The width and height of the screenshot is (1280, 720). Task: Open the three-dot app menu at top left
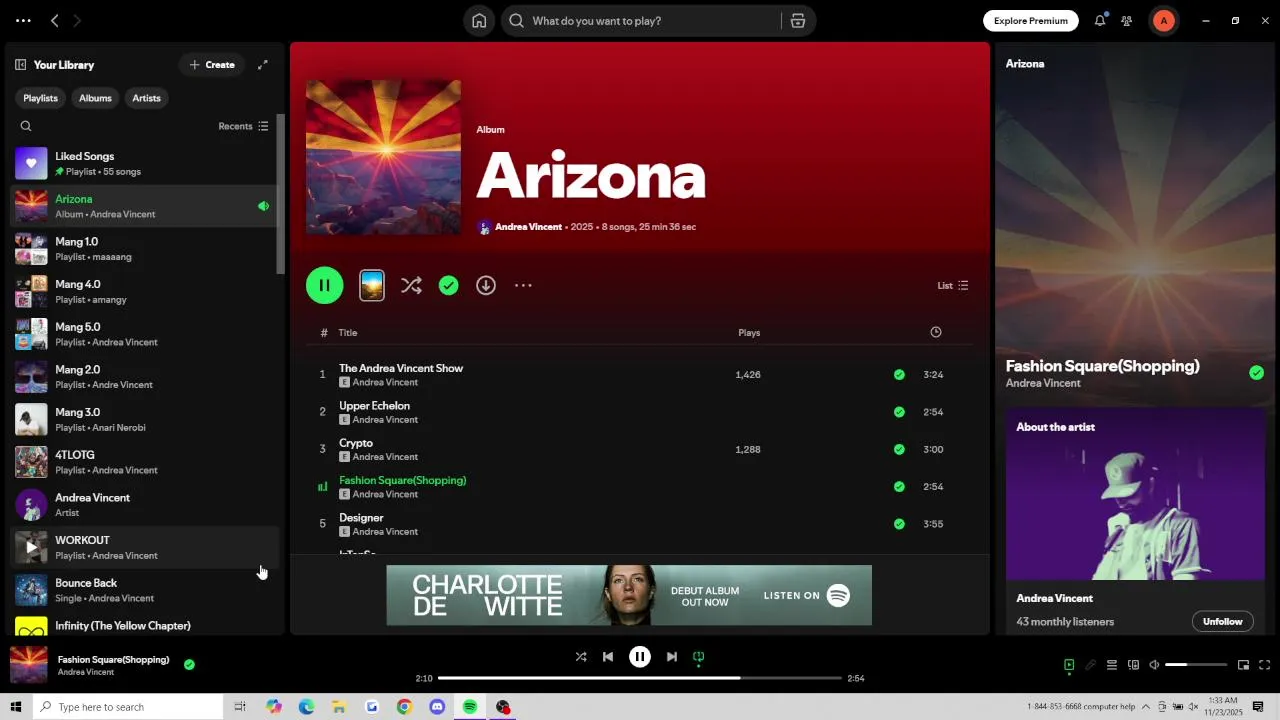pyautogui.click(x=23, y=21)
